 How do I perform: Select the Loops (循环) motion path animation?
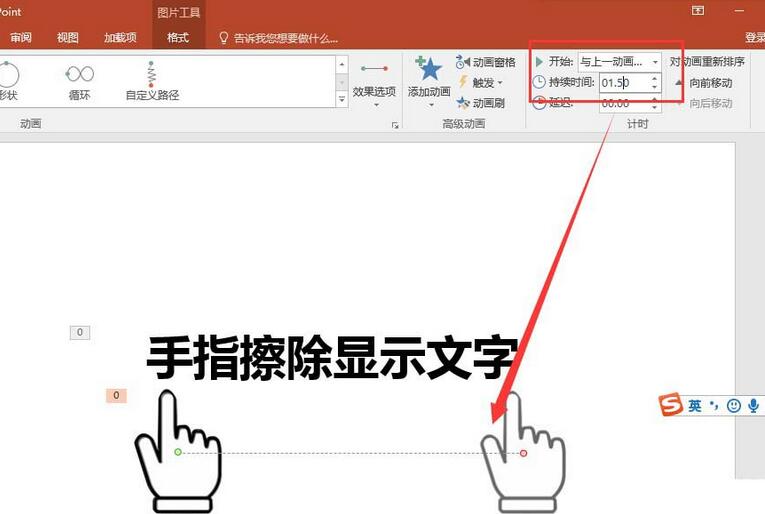coord(80,82)
